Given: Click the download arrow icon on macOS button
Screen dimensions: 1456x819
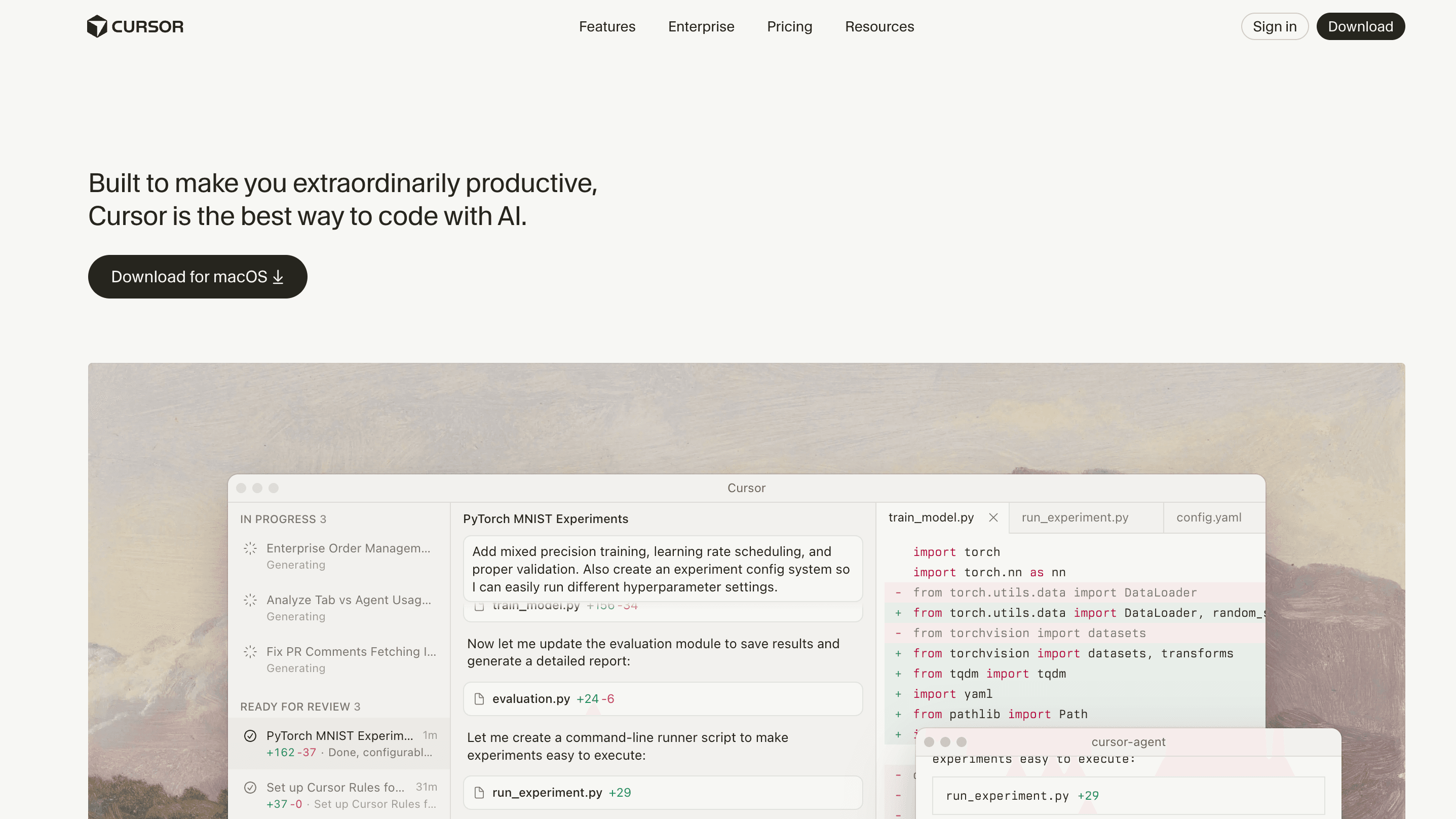Looking at the screenshot, I should (x=278, y=277).
